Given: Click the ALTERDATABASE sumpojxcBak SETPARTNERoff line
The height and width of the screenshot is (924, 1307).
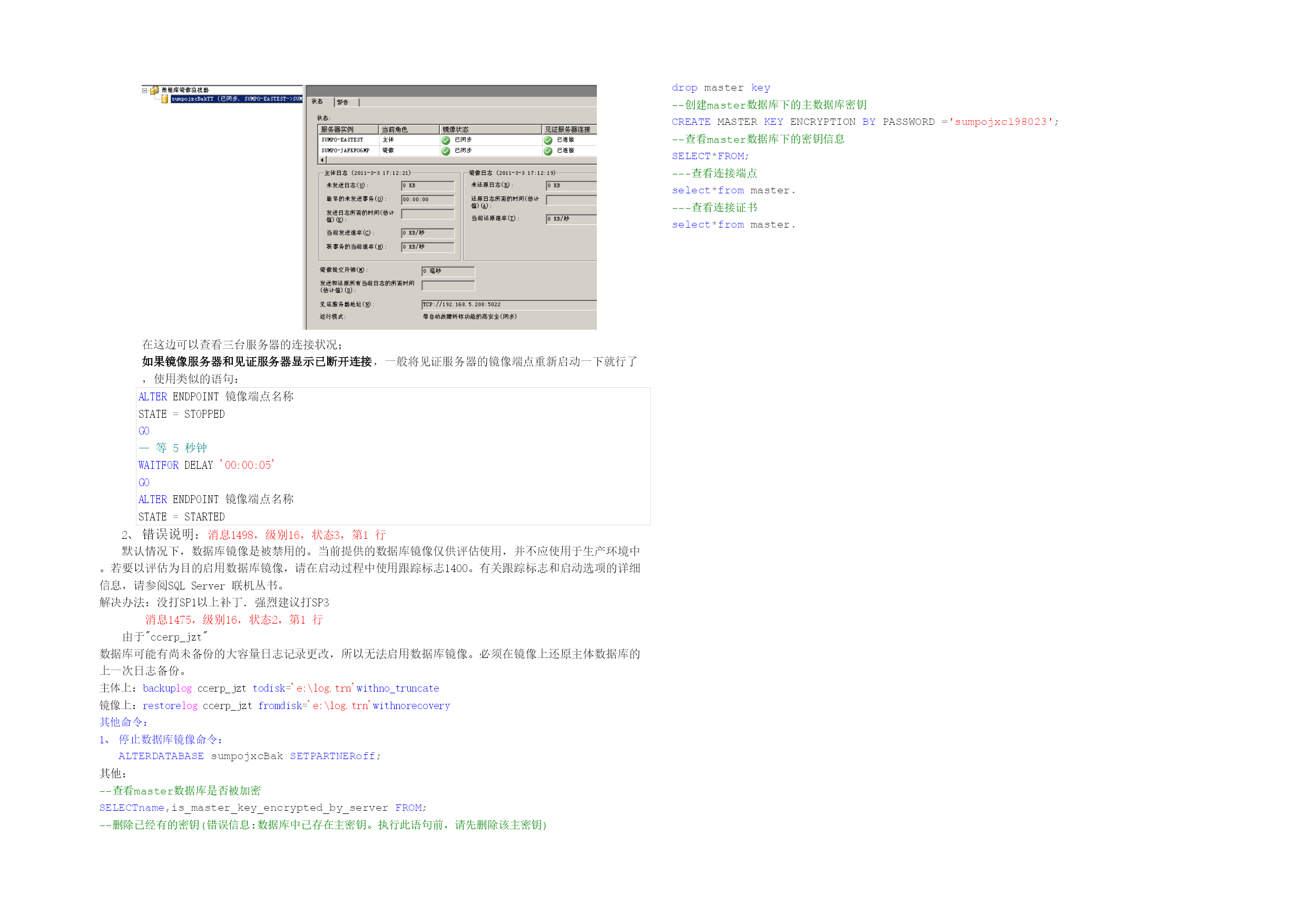Looking at the screenshot, I should (x=249, y=756).
